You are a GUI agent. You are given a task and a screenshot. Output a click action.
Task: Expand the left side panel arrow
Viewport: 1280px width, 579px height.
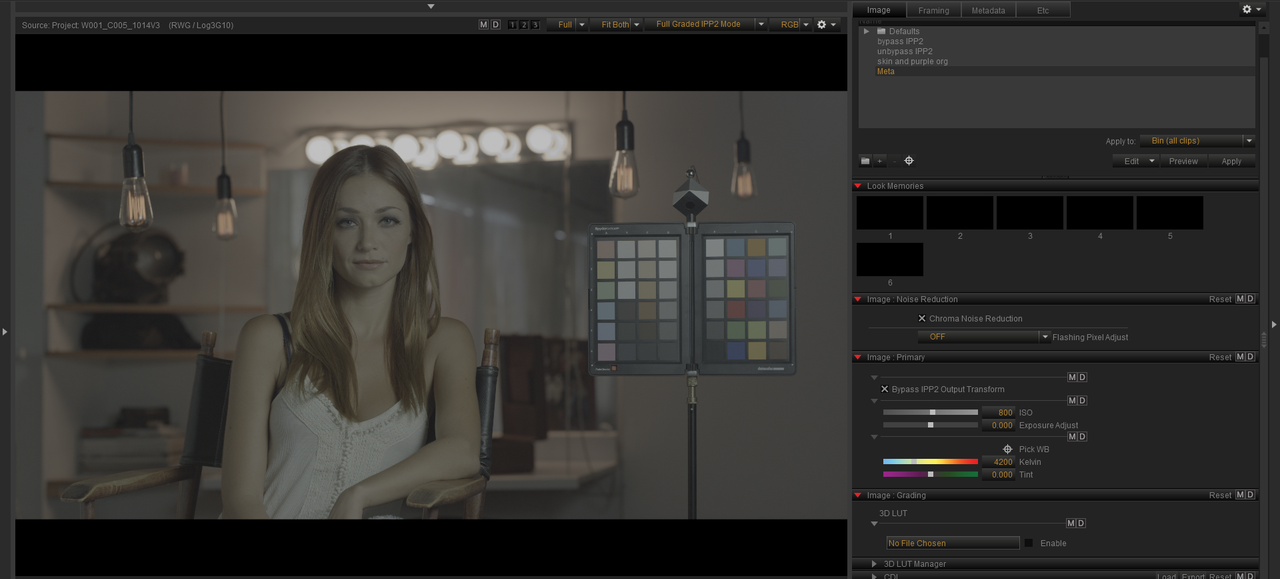[5, 331]
